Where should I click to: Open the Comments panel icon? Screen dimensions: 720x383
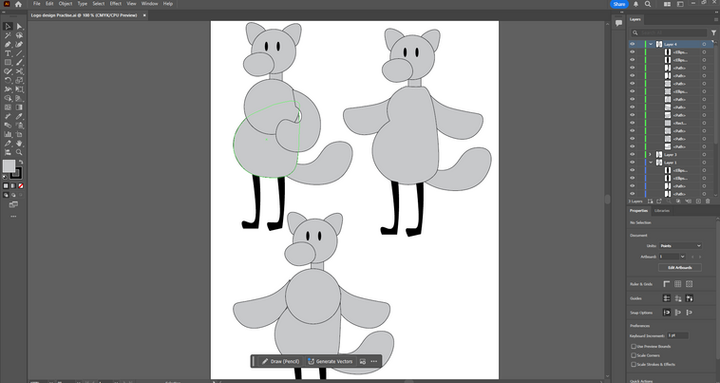619,23
